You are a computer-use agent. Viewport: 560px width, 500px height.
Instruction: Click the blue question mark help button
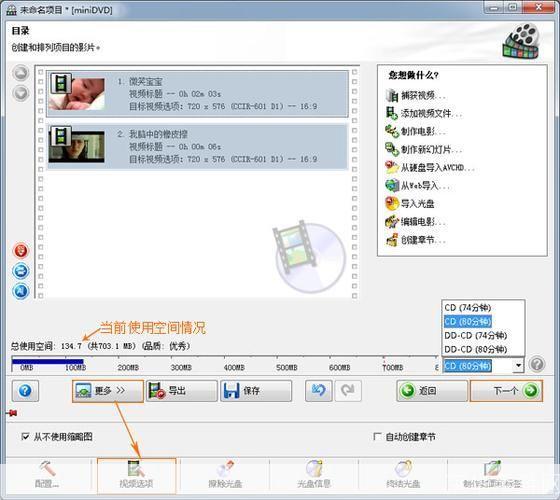coord(25,391)
